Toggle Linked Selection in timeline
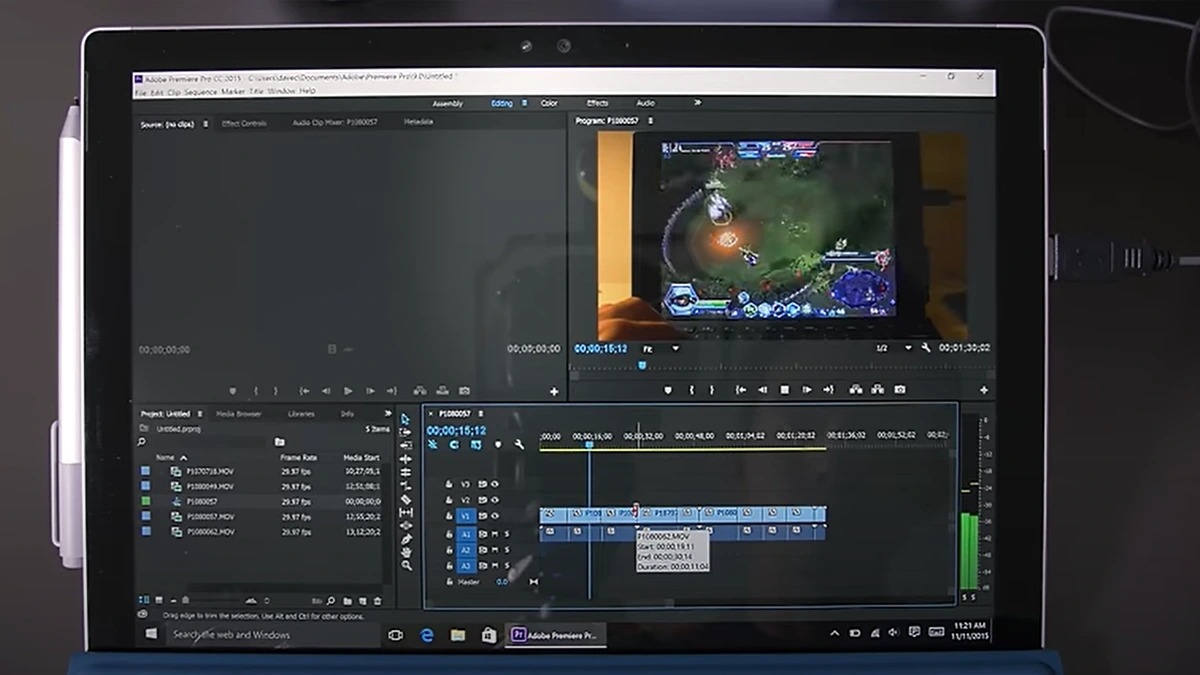 [x=476, y=445]
